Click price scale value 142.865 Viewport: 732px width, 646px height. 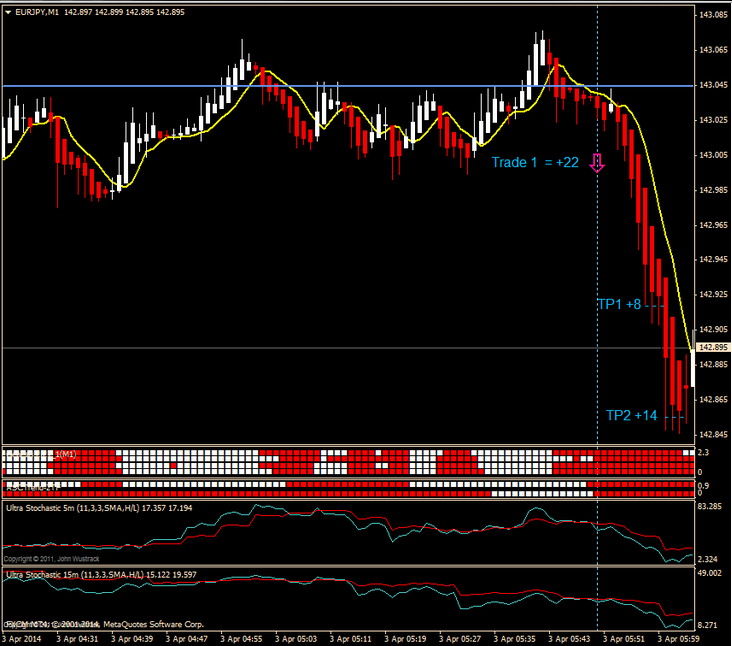click(713, 400)
